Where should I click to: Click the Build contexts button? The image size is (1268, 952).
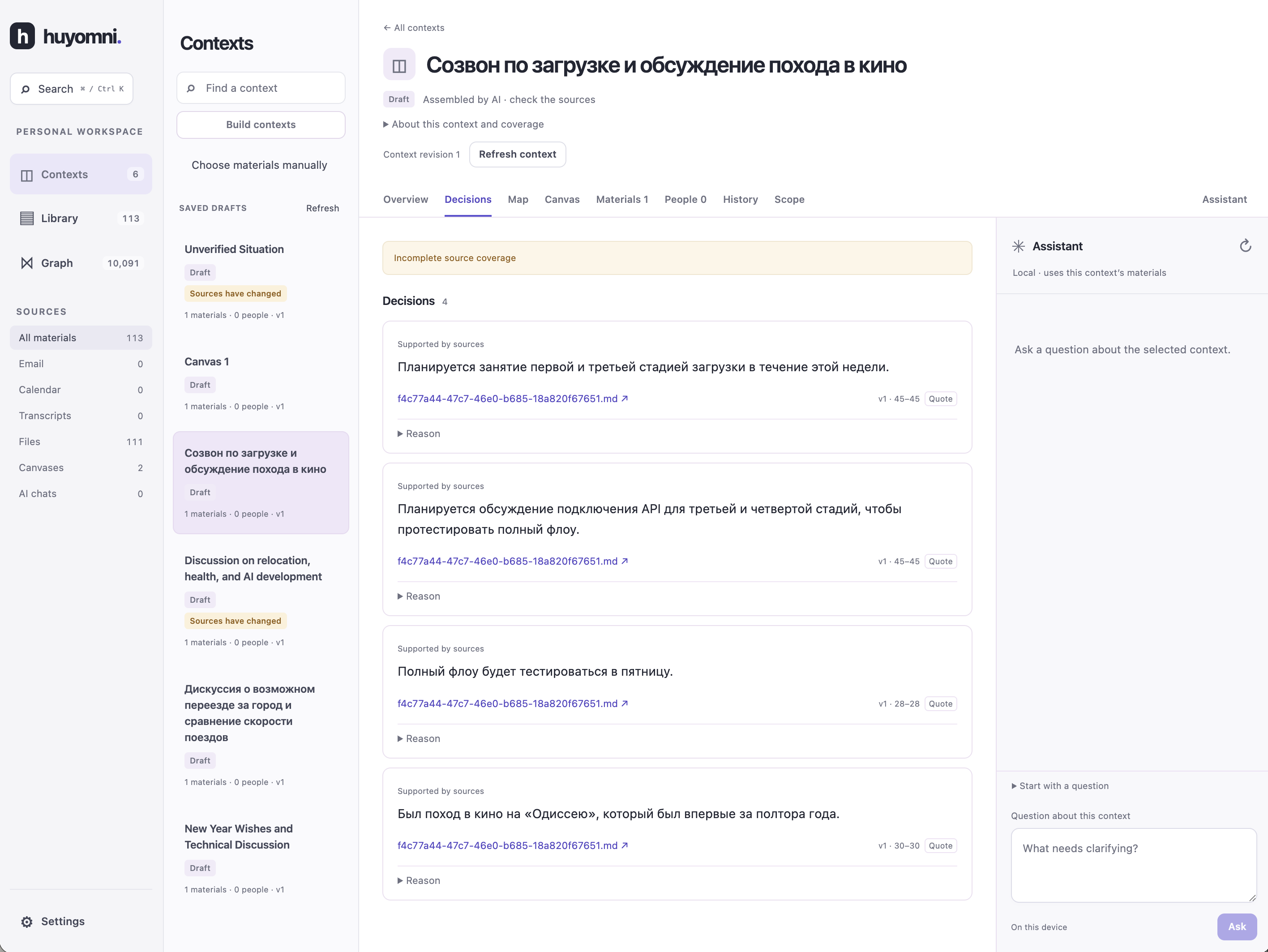tap(261, 124)
